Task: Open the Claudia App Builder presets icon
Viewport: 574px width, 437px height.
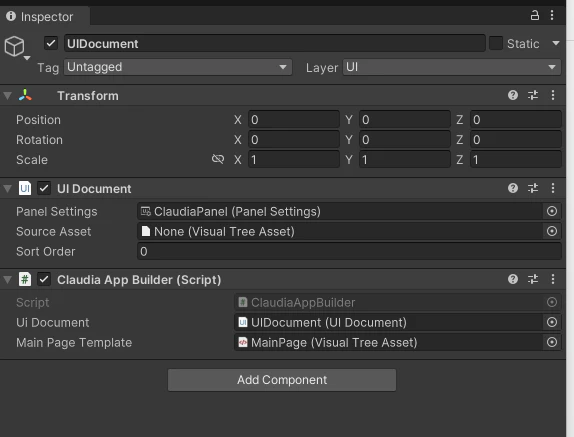Action: pos(533,279)
